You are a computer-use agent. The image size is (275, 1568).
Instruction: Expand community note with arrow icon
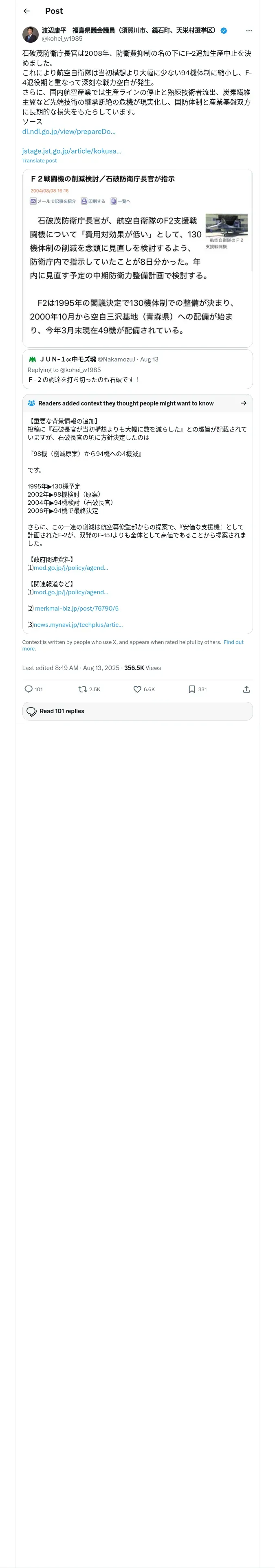243,403
